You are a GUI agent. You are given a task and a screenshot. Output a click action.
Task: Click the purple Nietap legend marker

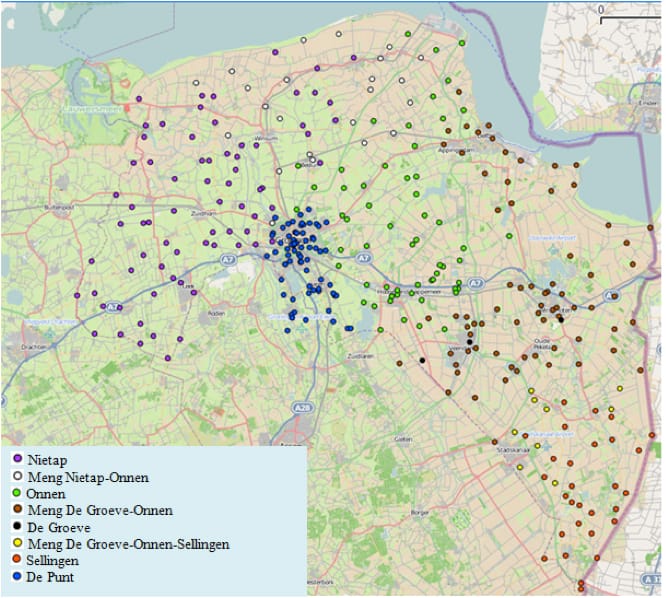[18, 459]
